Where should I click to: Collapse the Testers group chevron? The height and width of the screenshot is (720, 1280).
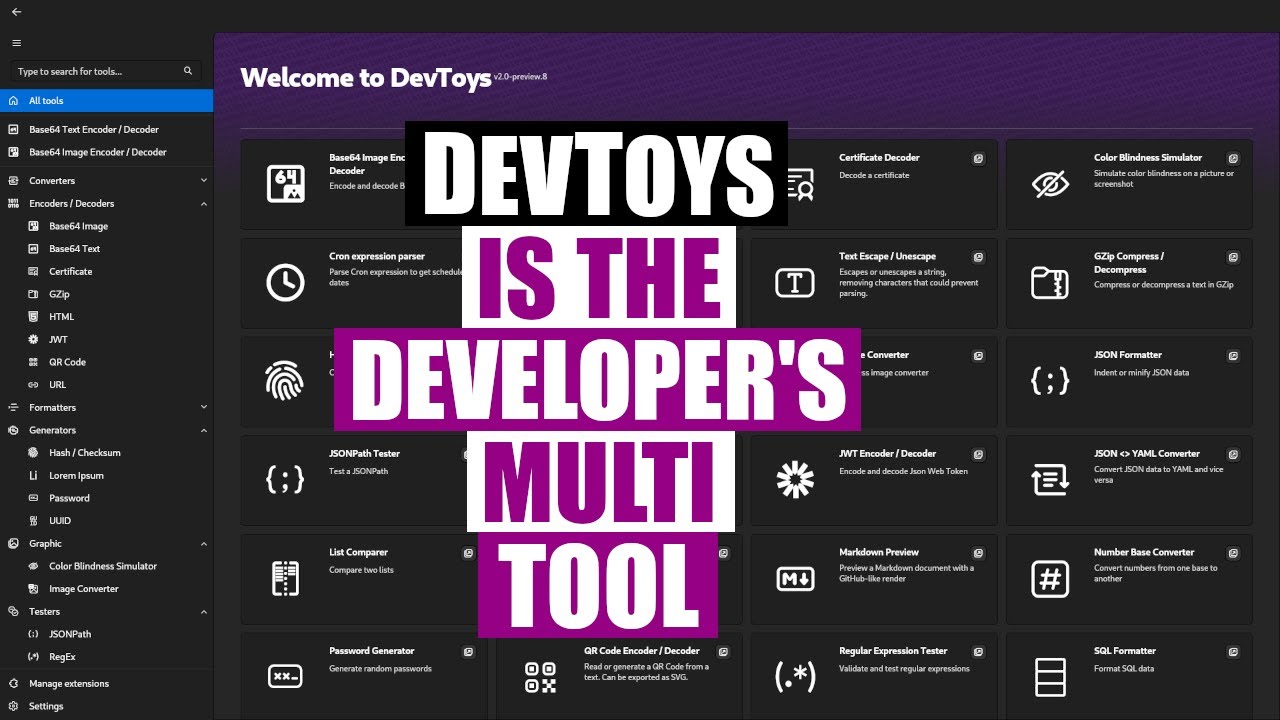point(204,611)
